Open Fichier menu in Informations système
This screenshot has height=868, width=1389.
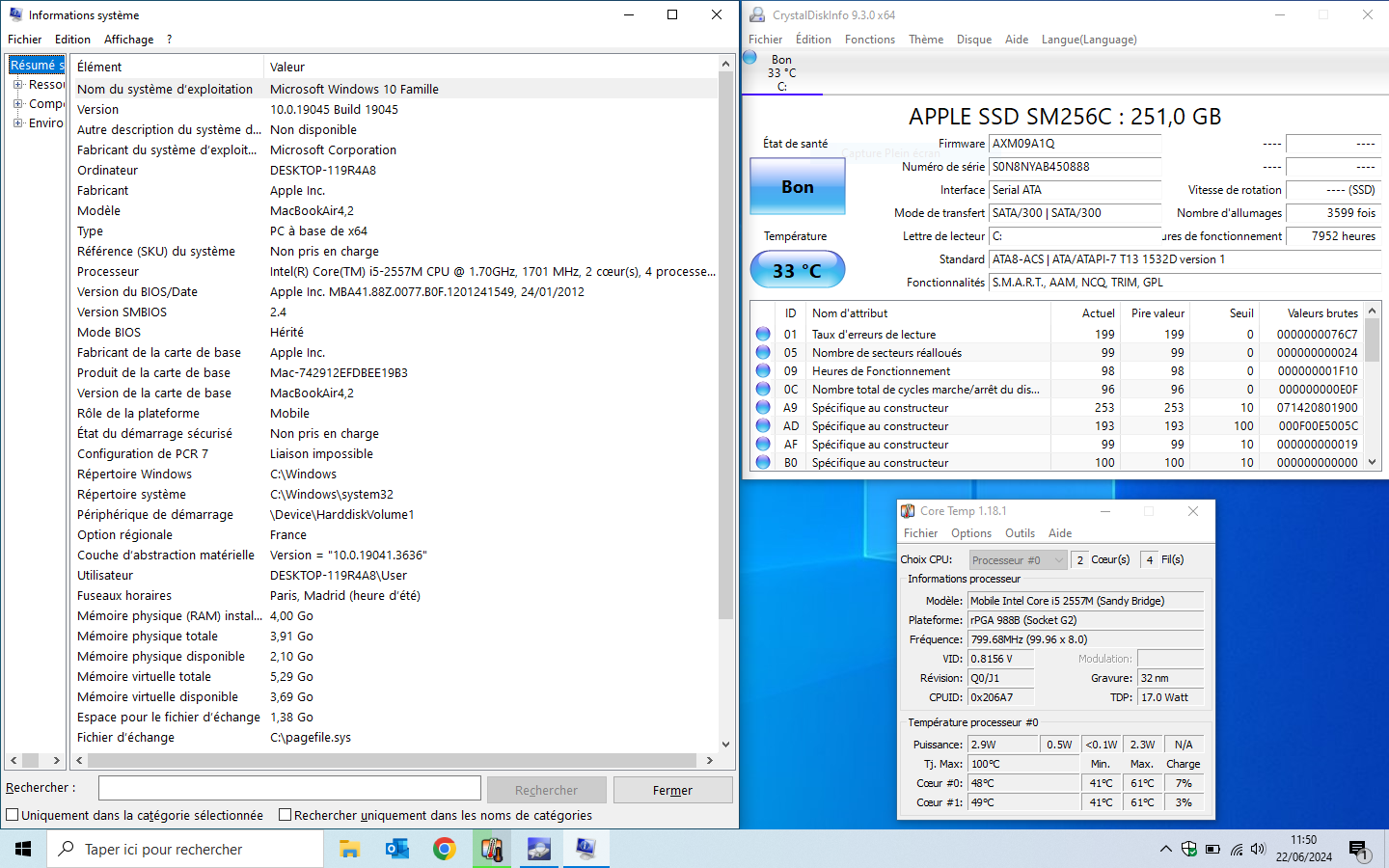(x=25, y=40)
